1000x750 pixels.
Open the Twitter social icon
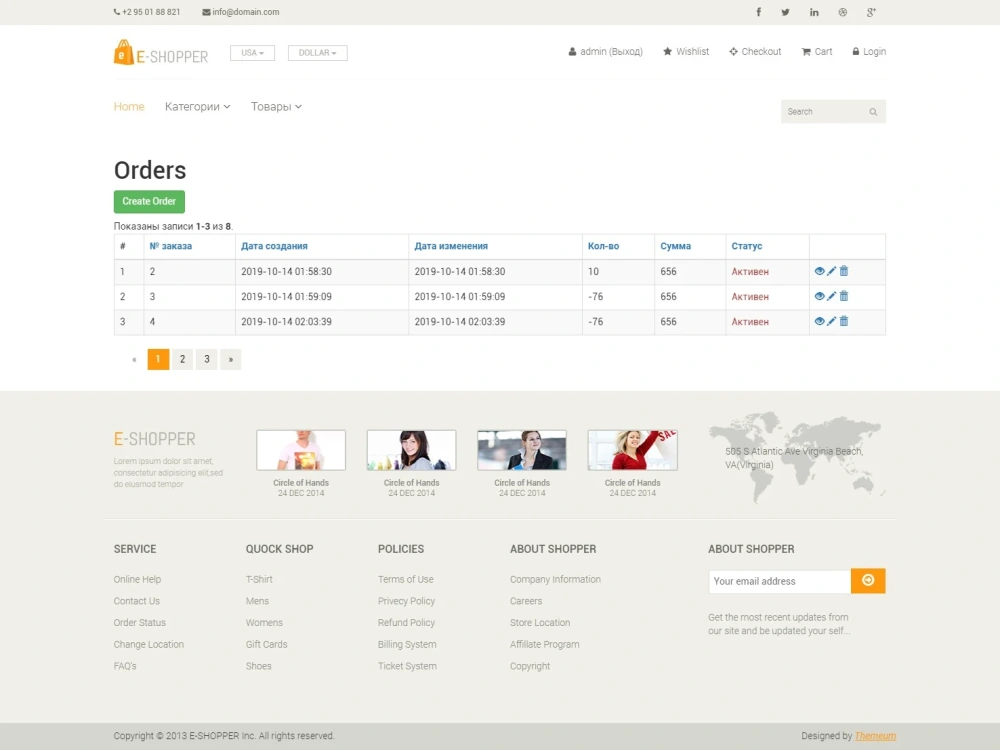[x=785, y=11]
